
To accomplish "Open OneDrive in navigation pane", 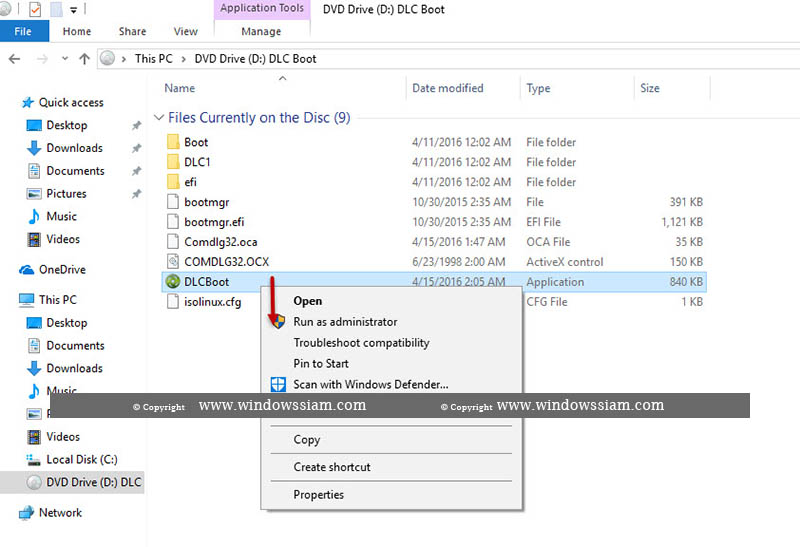I will 62,269.
